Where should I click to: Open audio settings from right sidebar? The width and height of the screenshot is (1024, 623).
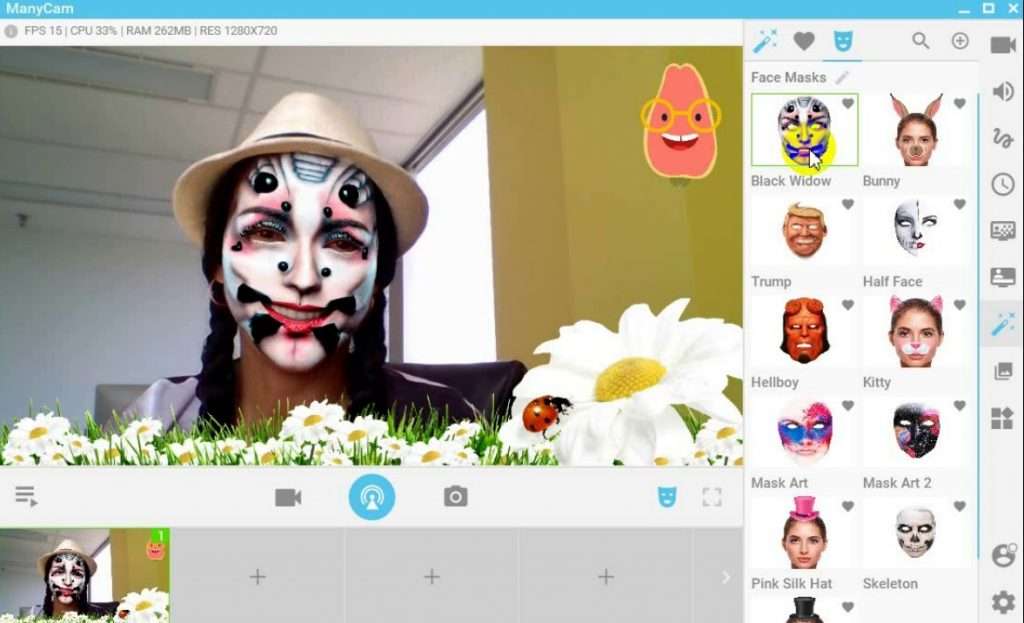tap(1002, 92)
